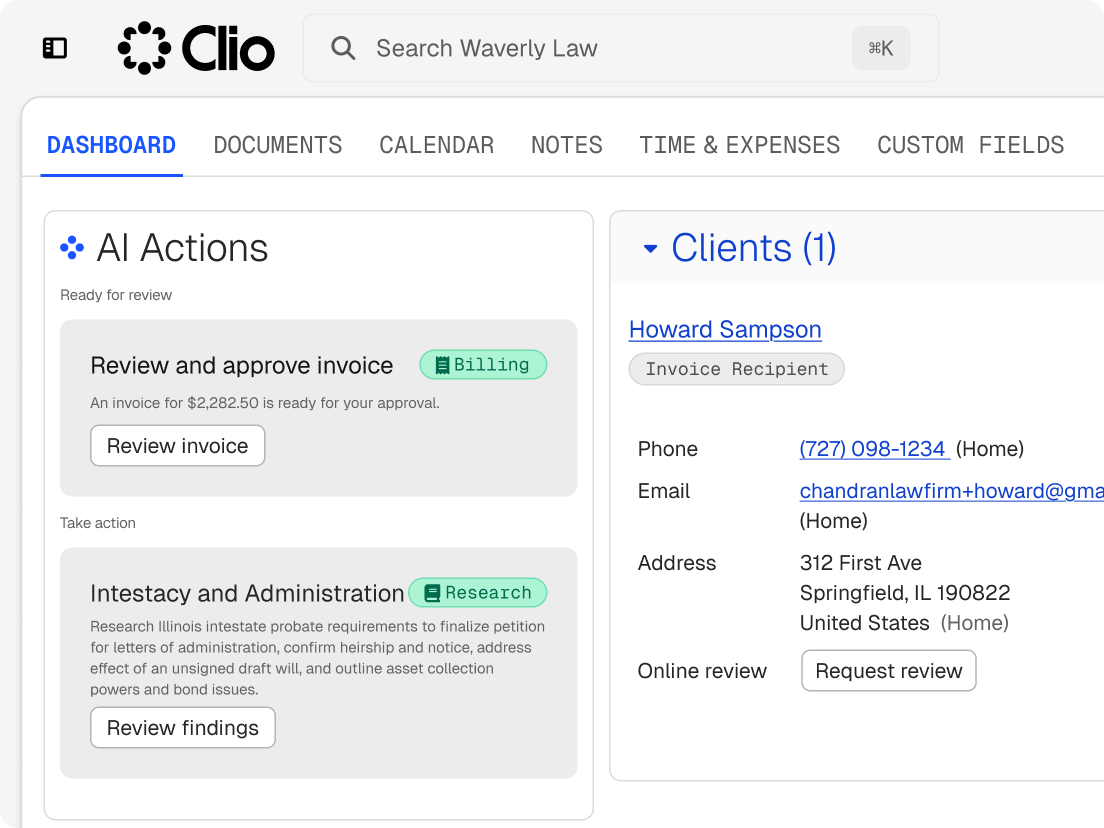Viewport: 1104px width, 828px height.
Task: Go to Time & Expenses tab
Action: (739, 145)
